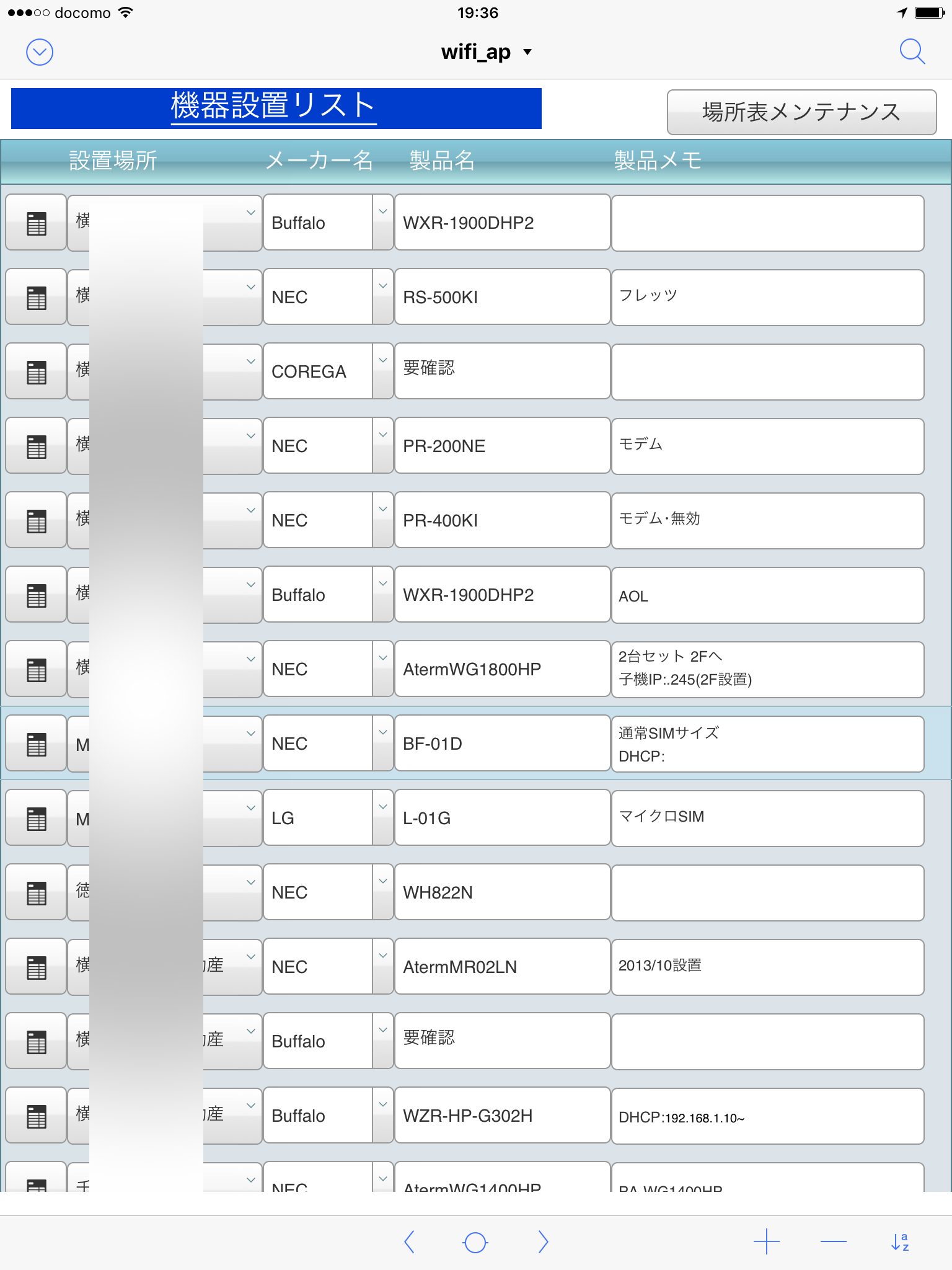Edit the memo field containing AOL
Viewport: 952px width, 1270px height.
point(767,595)
